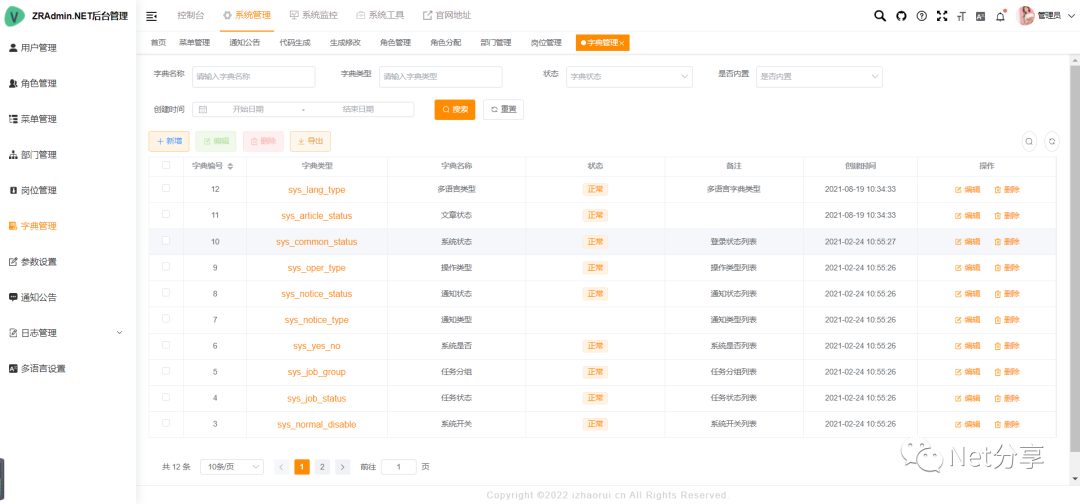Check the sys_notice_status row checkbox
The height and width of the screenshot is (504, 1080).
tap(166, 293)
